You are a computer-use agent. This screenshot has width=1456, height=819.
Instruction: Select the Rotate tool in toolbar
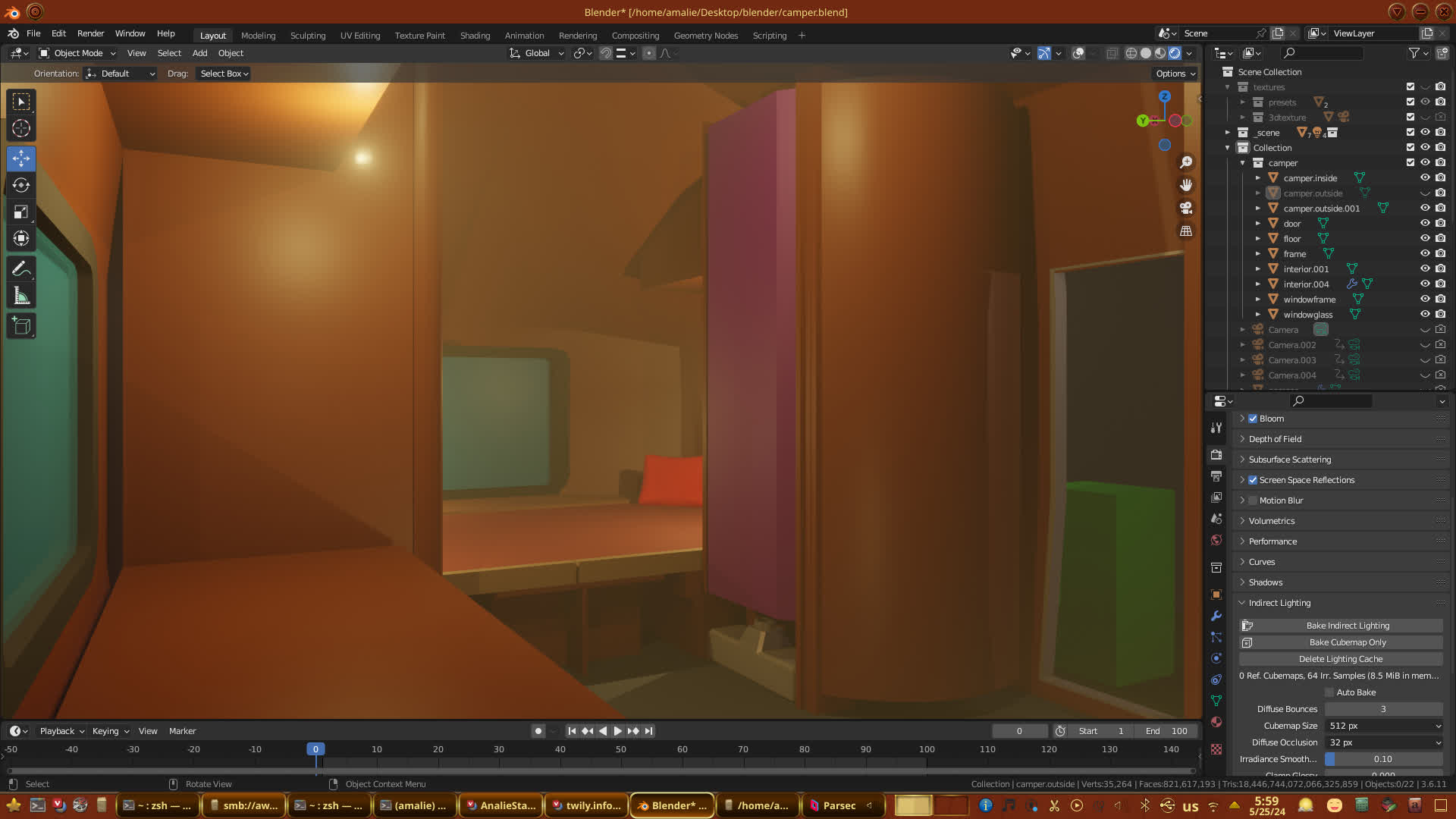(x=21, y=185)
